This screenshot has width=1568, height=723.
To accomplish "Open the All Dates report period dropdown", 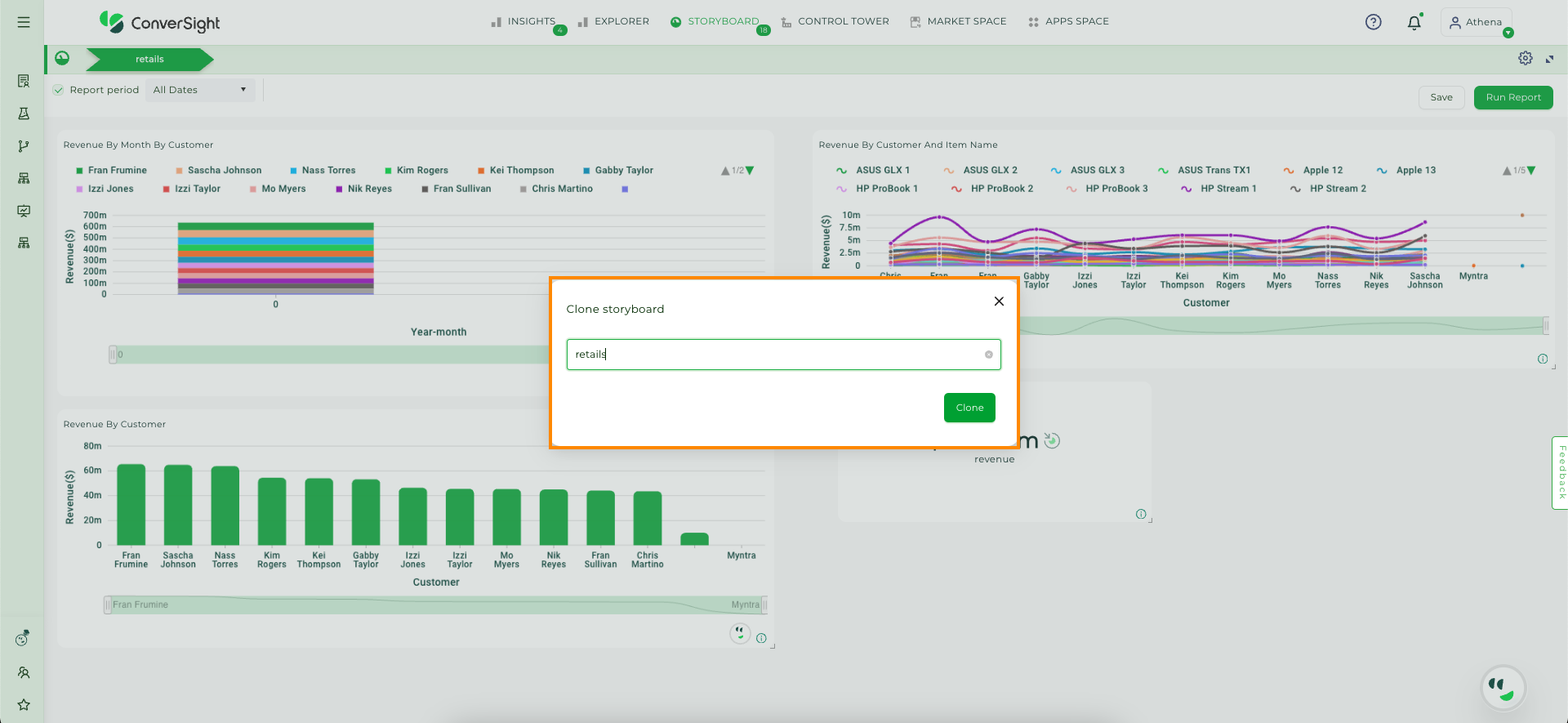I will [200, 90].
